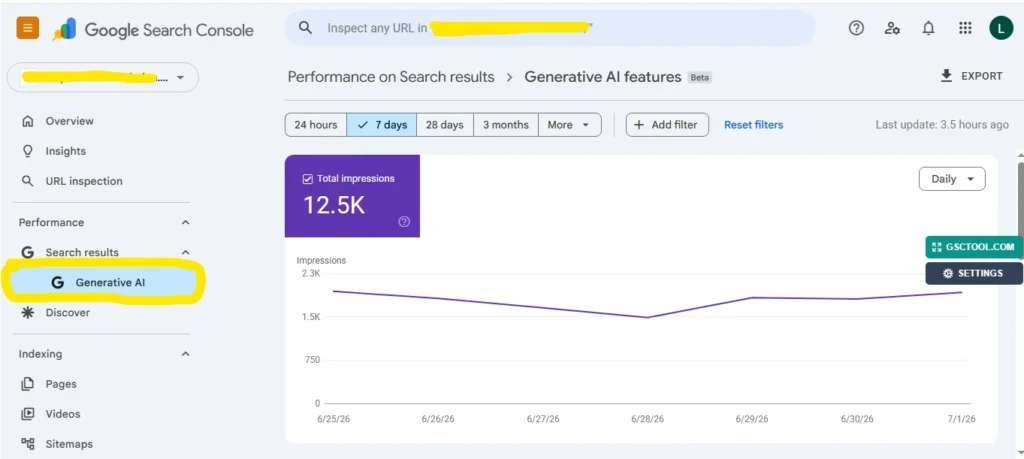Screen dimensions: 1024x459
Task: Collapse the Search results submenu chevron
Action: click(x=185, y=252)
